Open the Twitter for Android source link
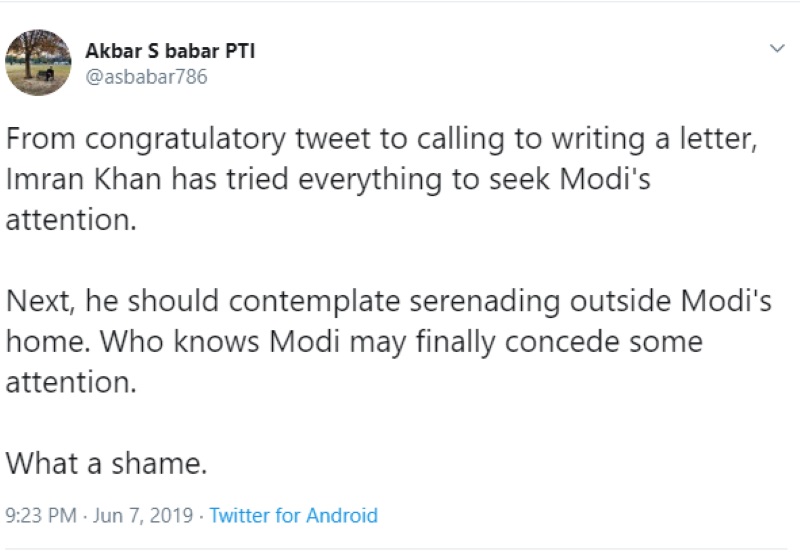This screenshot has width=800, height=554. coord(293,516)
